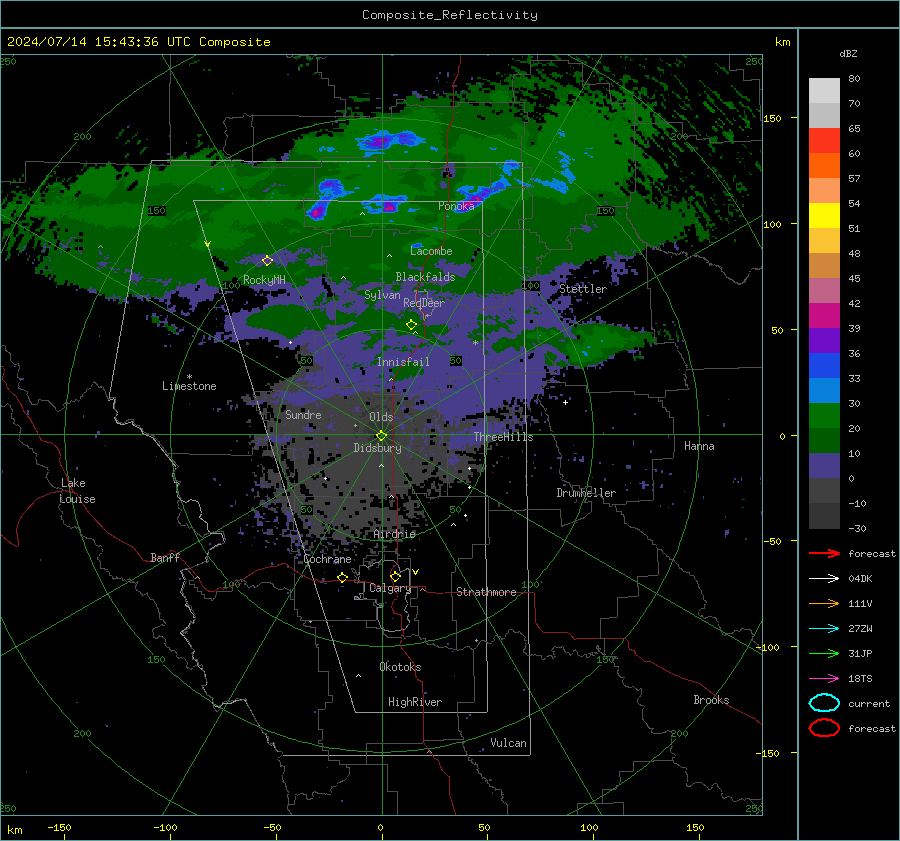This screenshot has width=900, height=841.
Task: Select the purple 10 dBZ color swatch
Action: point(824,465)
